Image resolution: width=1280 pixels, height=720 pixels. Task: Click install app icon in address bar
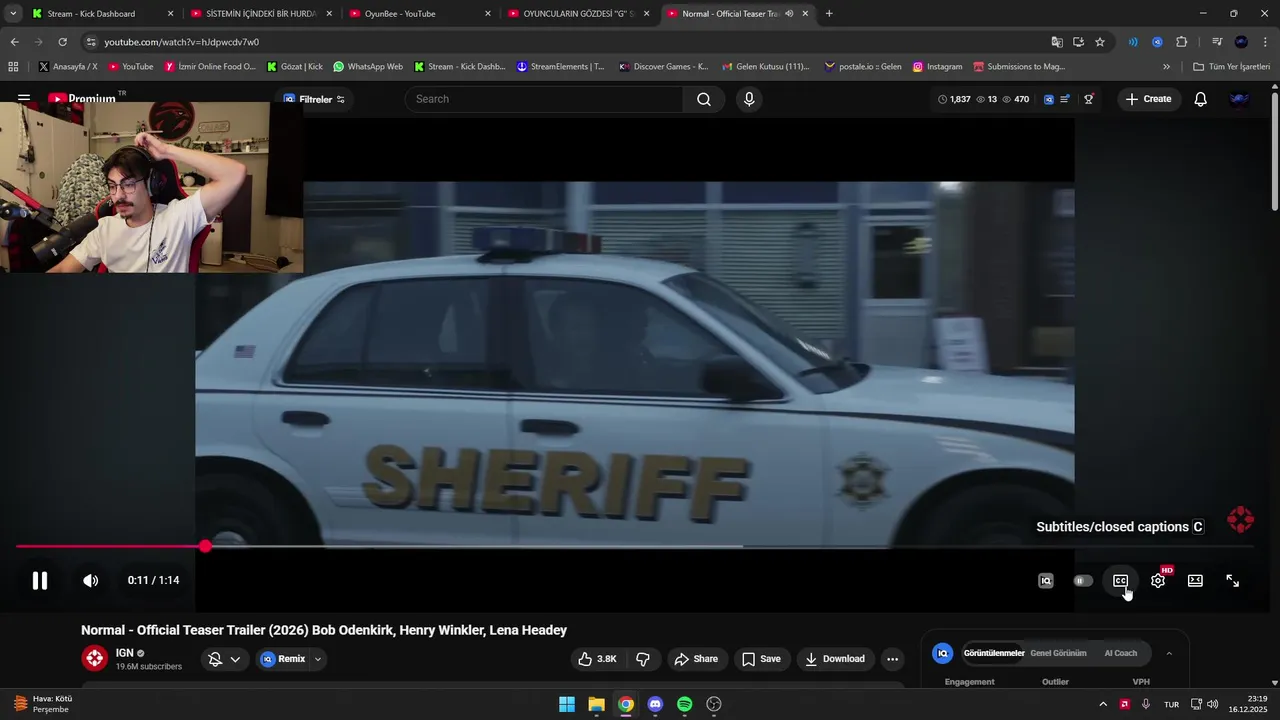point(1078,42)
